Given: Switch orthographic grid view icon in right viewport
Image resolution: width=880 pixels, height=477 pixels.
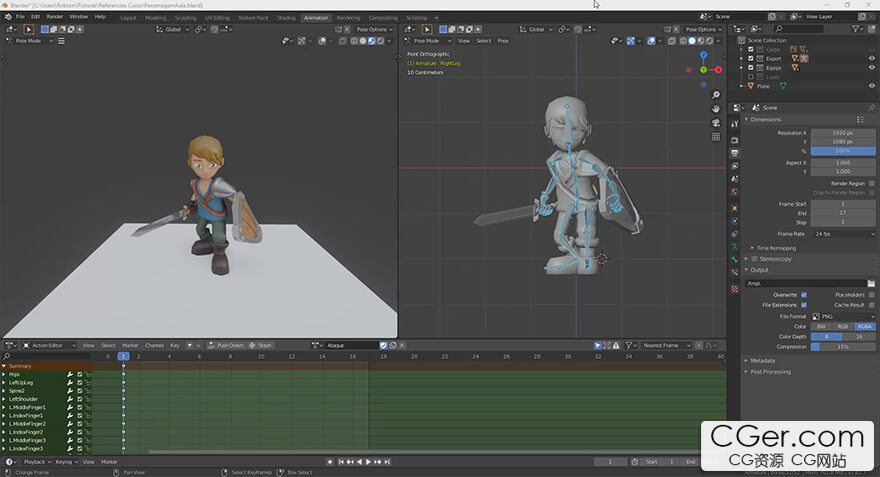Looking at the screenshot, I should point(716,137).
